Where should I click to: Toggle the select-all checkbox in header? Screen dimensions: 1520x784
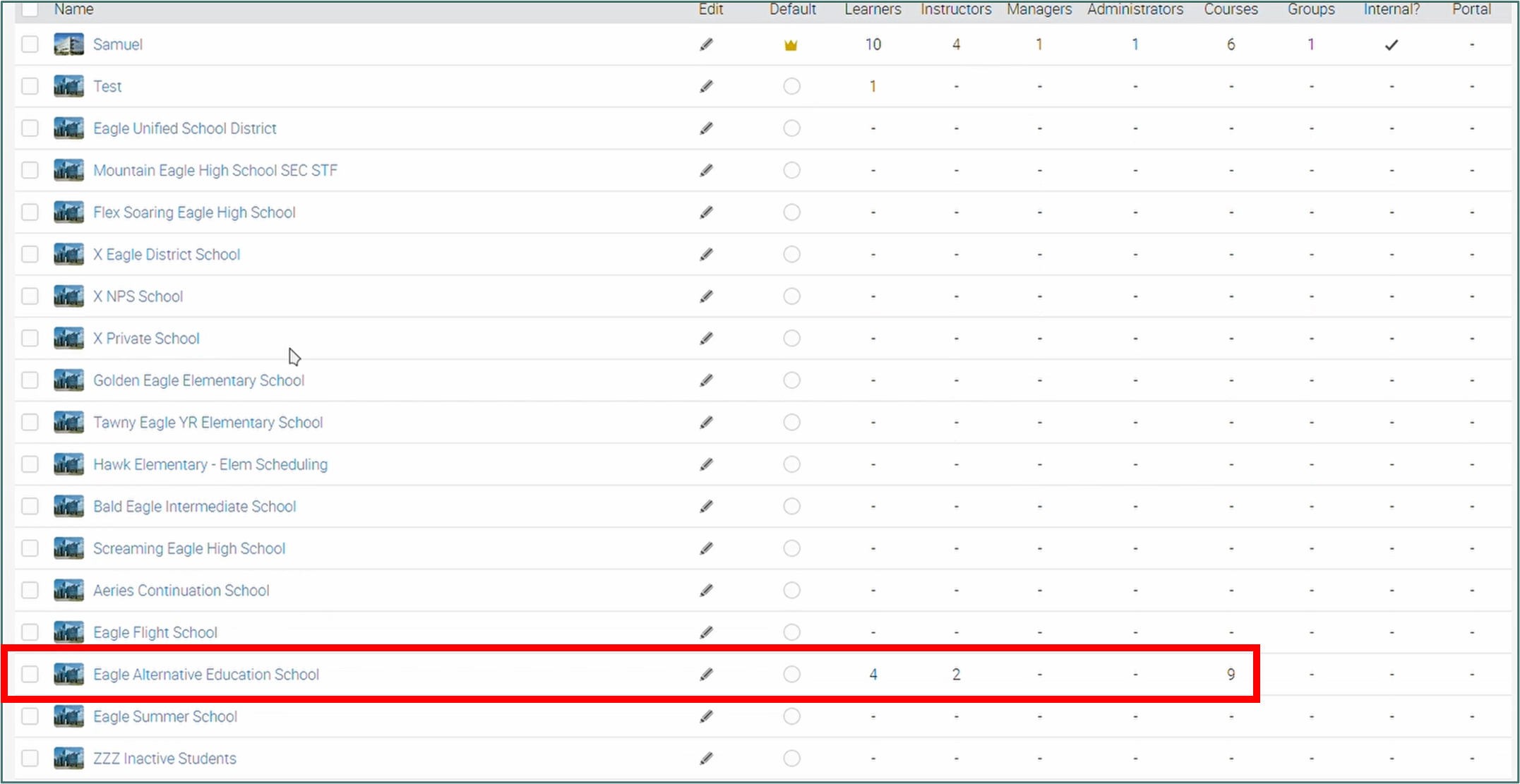point(30,8)
